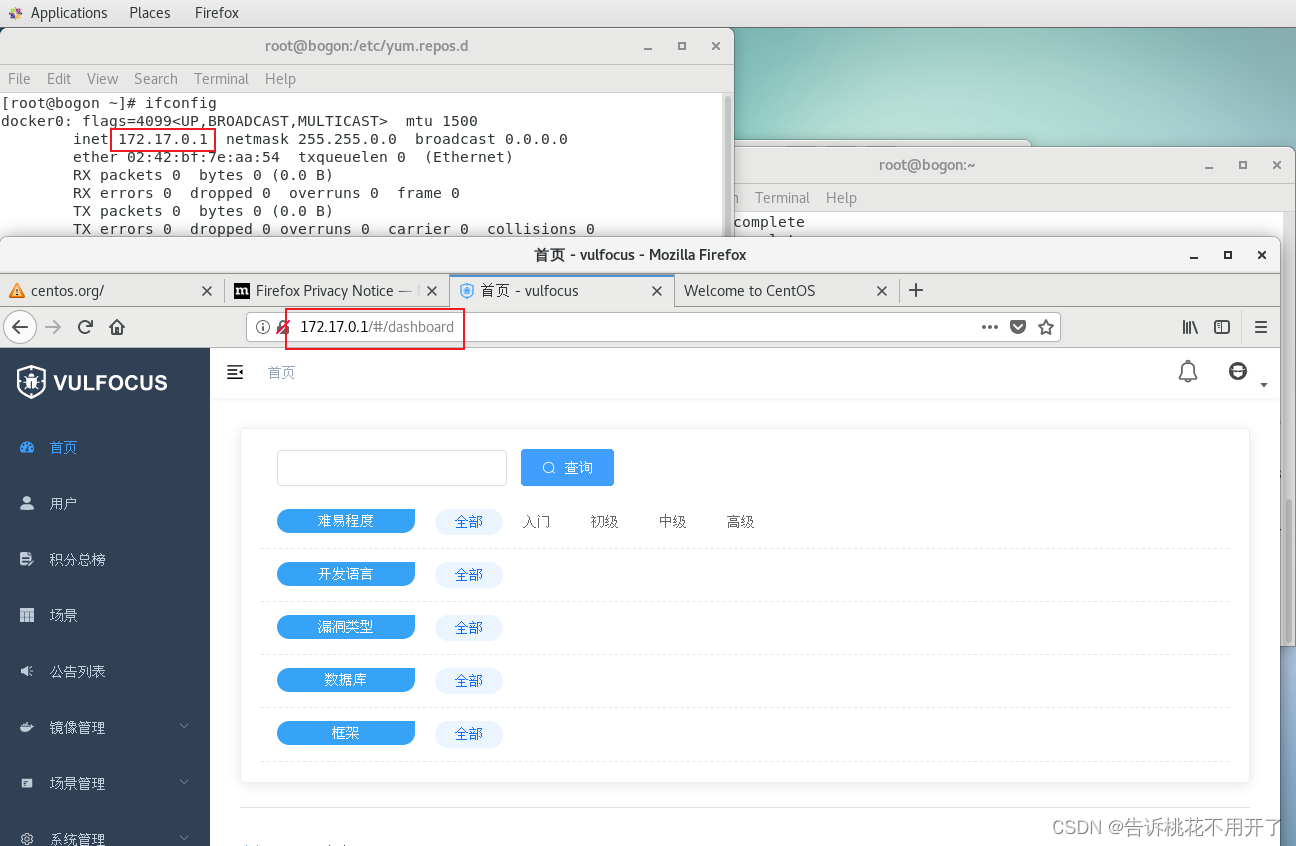Select 全部 for 开发语言
This screenshot has width=1296, height=846.
coord(469,574)
